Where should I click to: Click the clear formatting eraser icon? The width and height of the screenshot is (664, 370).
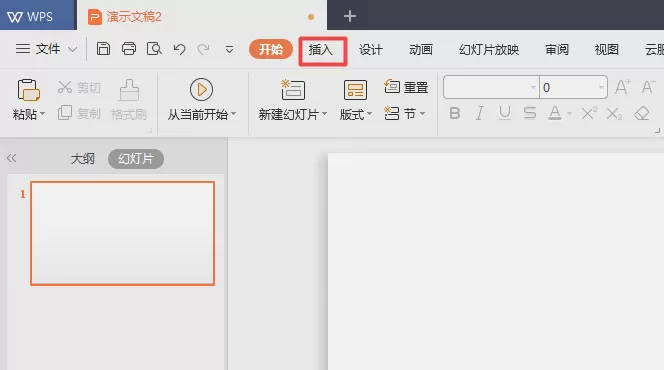642,113
